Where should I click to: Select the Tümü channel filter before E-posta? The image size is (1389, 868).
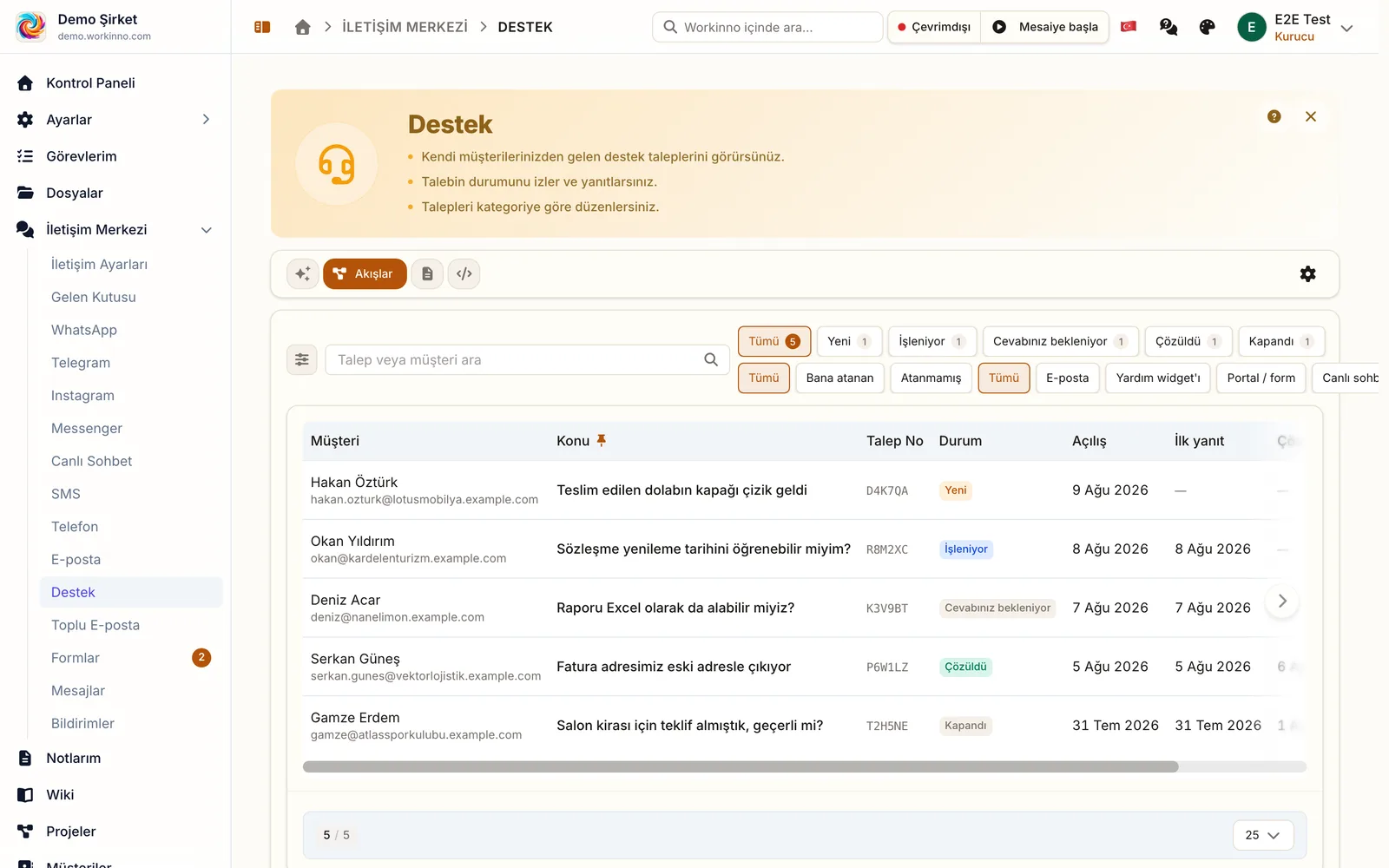pos(1004,378)
